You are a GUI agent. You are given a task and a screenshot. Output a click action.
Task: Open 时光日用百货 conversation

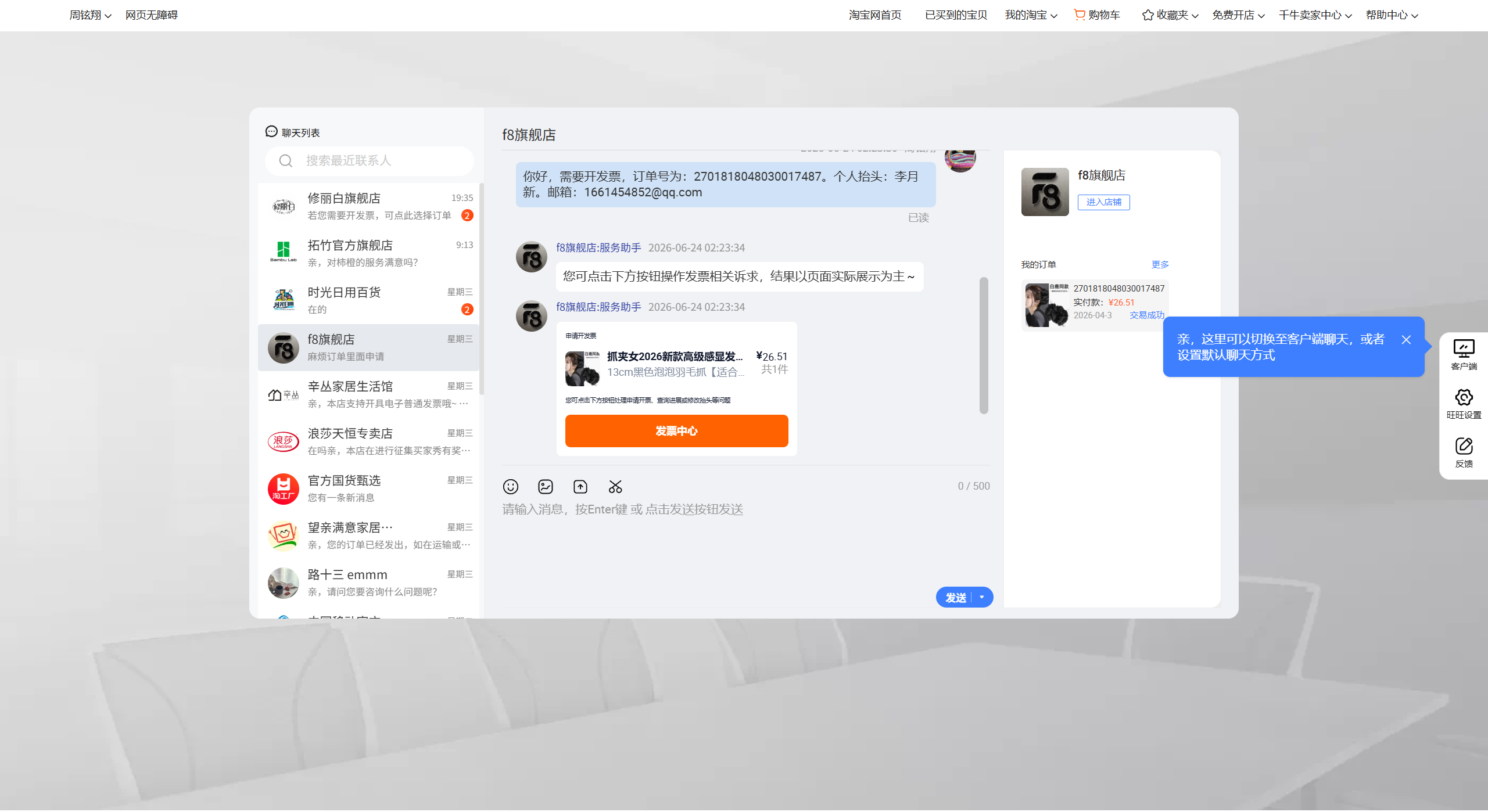[369, 301]
